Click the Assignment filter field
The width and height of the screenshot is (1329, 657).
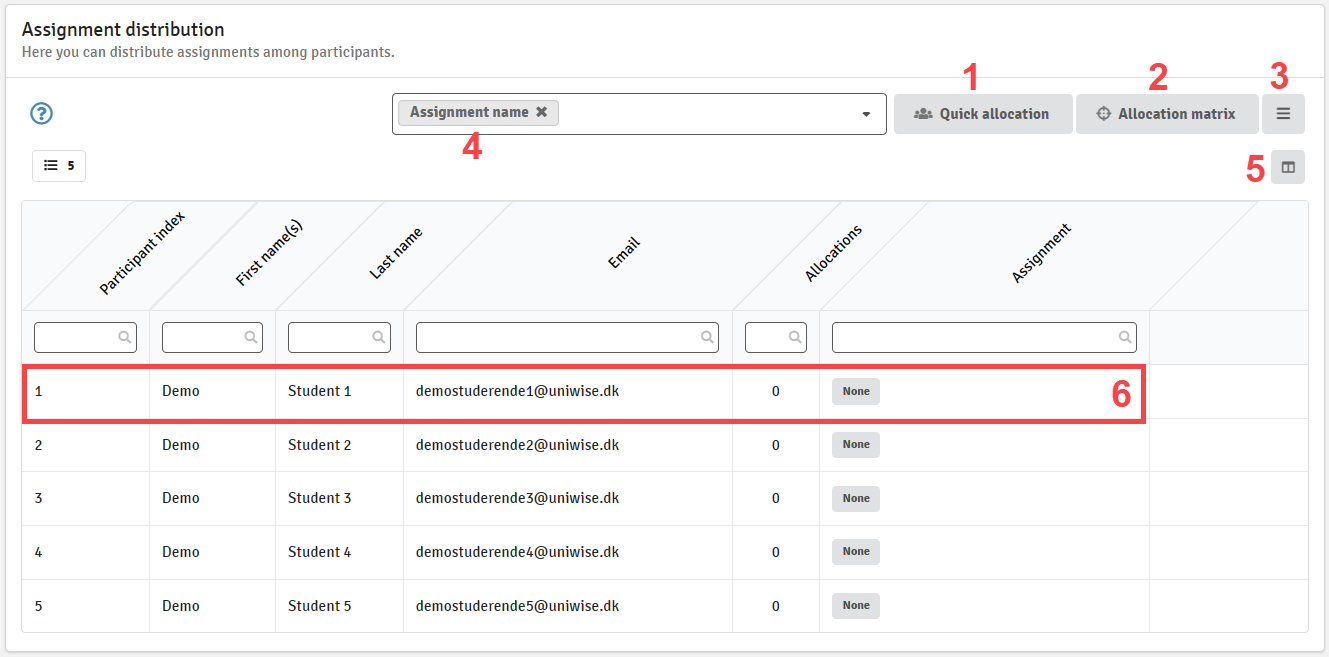984,337
